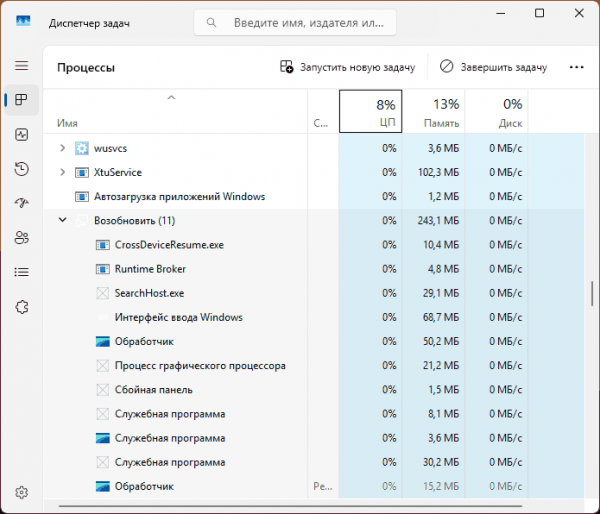Select the Интерфейс ввода Windows row
The height and width of the screenshot is (514, 600).
tap(314, 317)
